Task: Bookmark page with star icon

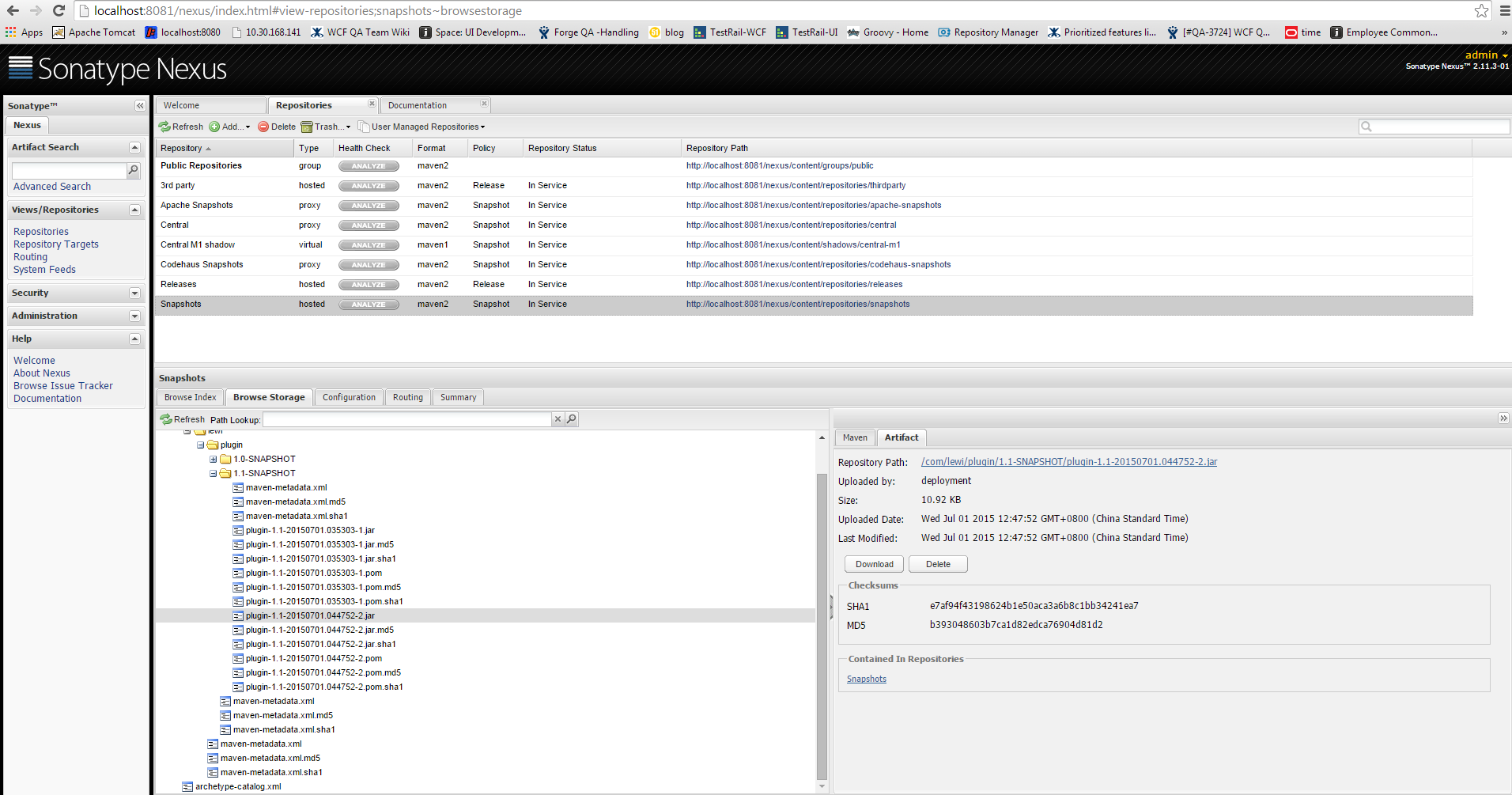Action: pyautogui.click(x=1481, y=11)
